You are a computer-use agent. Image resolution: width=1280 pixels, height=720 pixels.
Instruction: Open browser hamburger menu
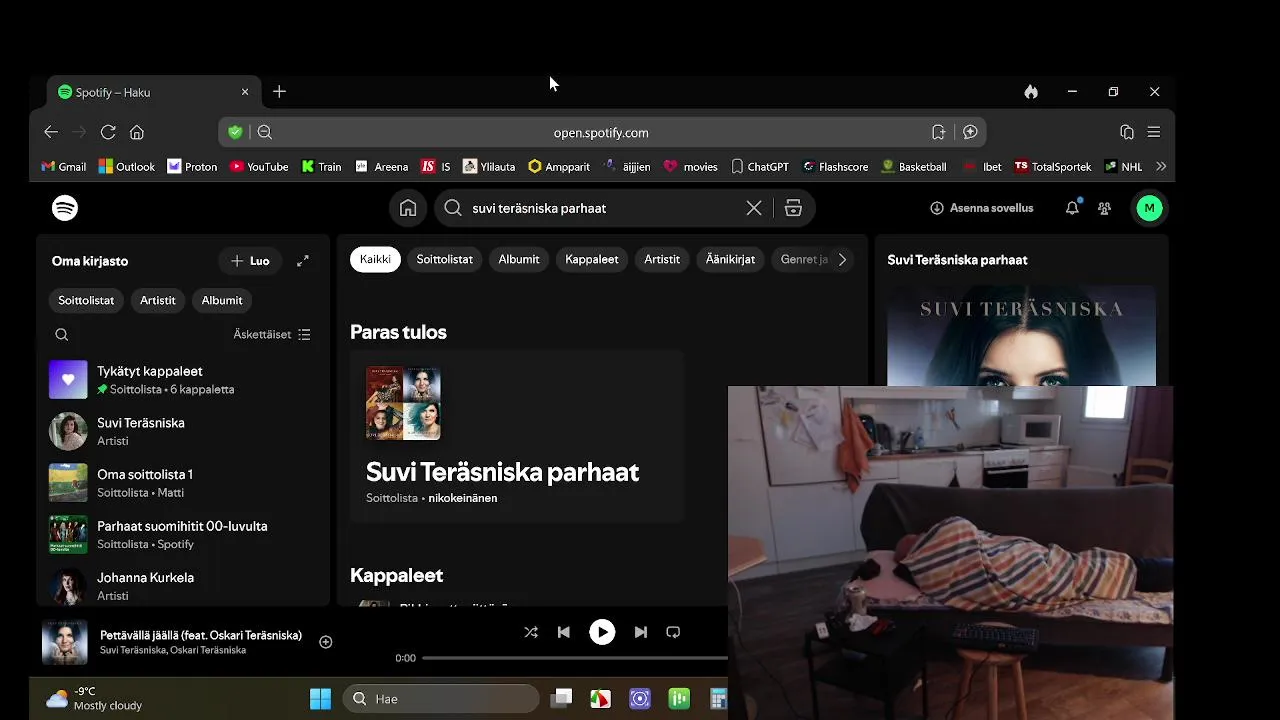[1154, 132]
